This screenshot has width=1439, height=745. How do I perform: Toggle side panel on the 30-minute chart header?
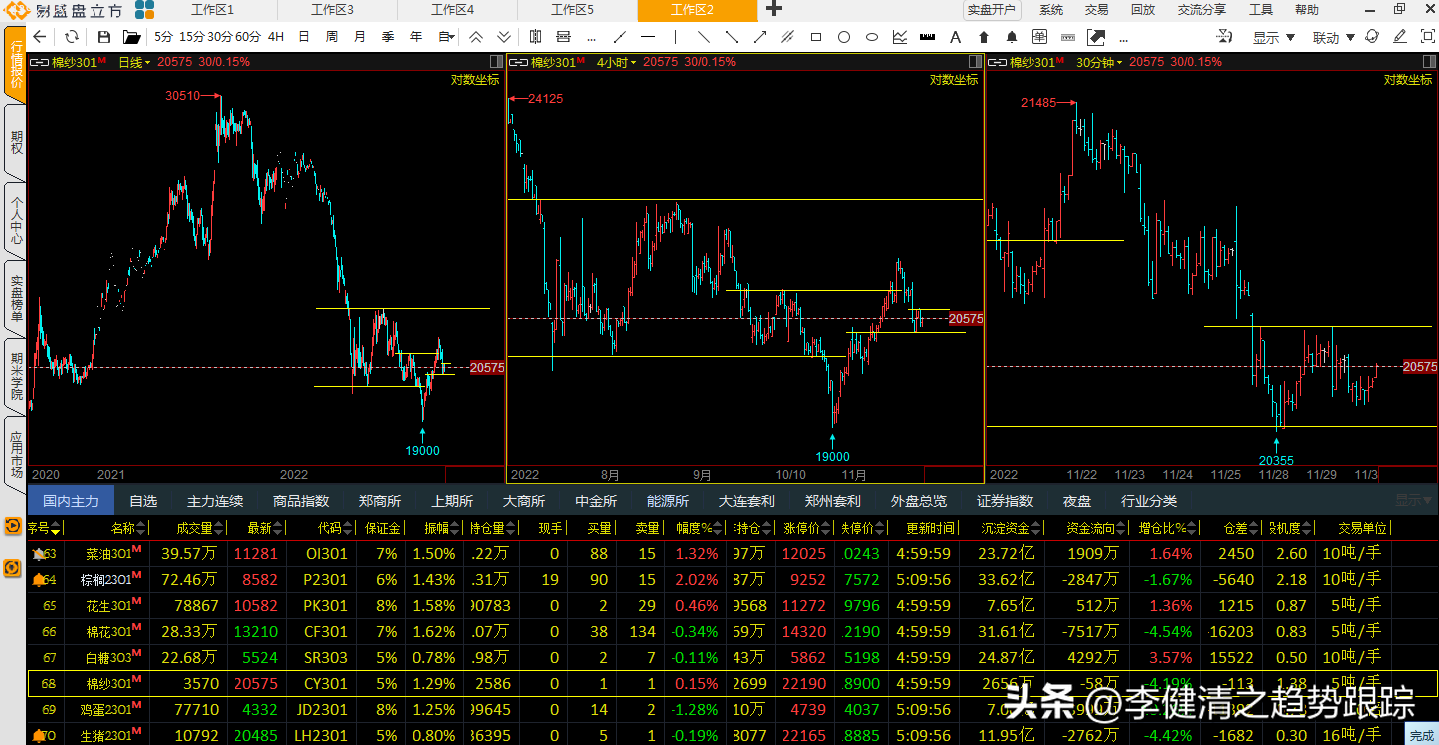(x=1429, y=62)
